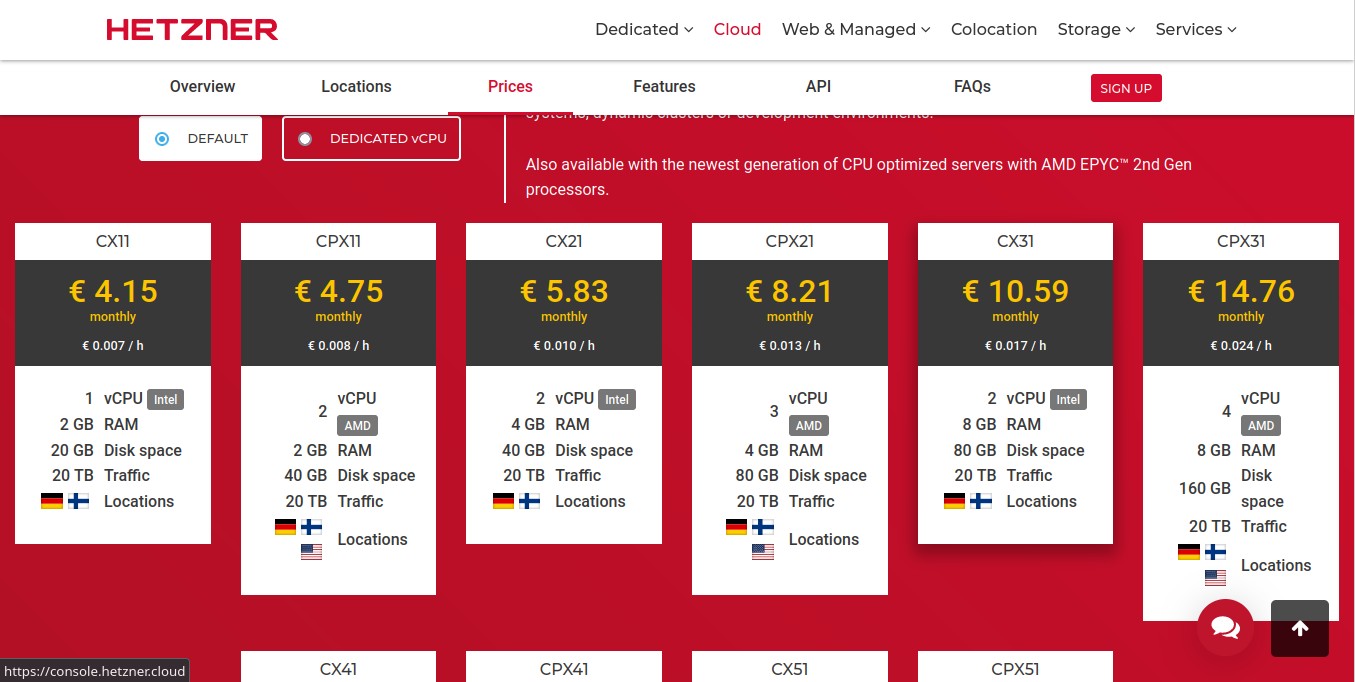Click the US flag in CPX31 card
This screenshot has width=1355, height=682.
[x=1215, y=578]
